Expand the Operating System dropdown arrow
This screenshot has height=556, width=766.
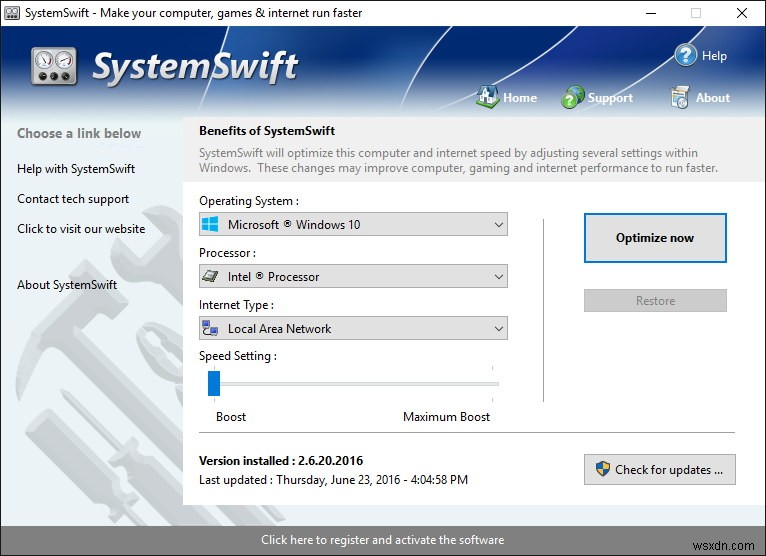[498, 225]
